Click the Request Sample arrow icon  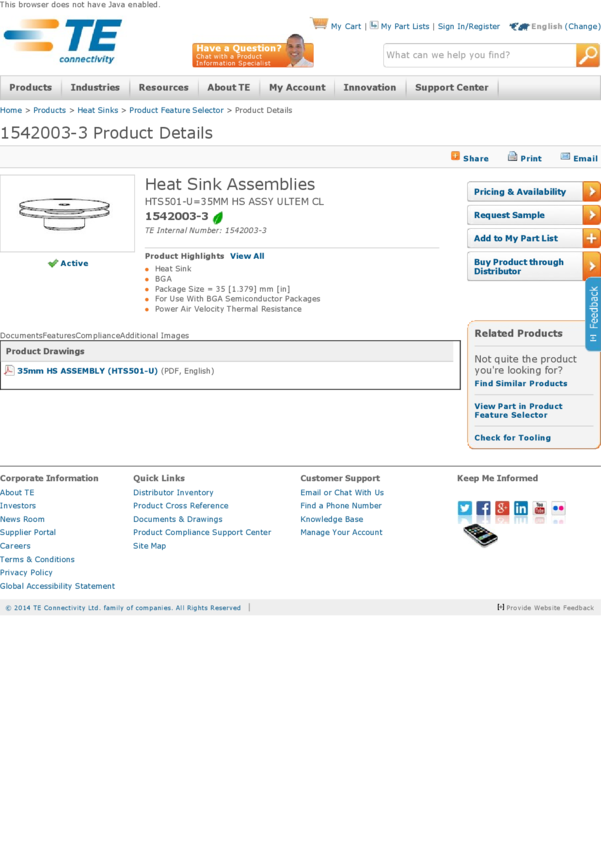591,215
